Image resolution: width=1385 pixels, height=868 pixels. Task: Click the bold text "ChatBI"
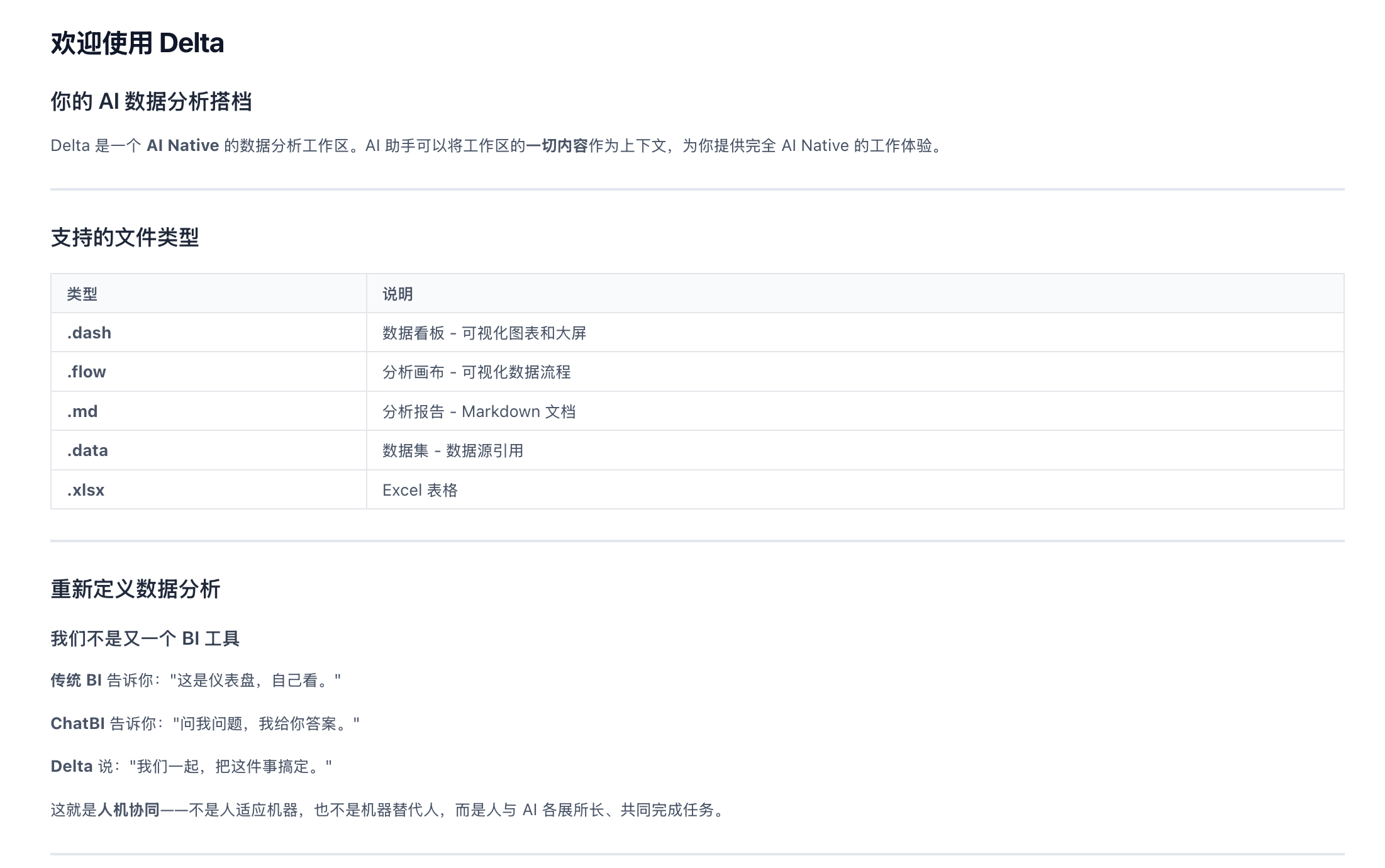point(77,724)
